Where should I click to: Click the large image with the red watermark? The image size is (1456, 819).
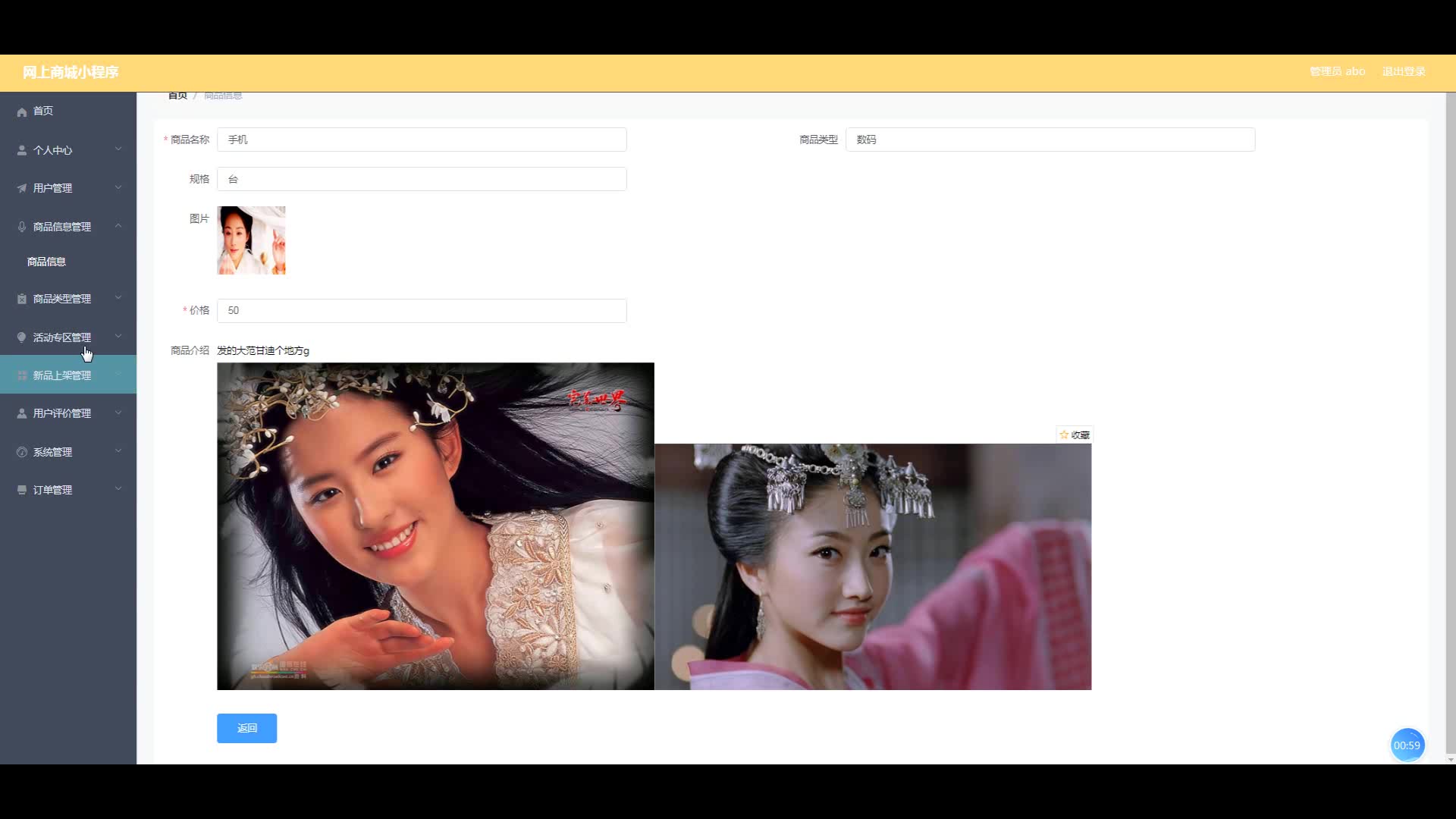click(435, 526)
